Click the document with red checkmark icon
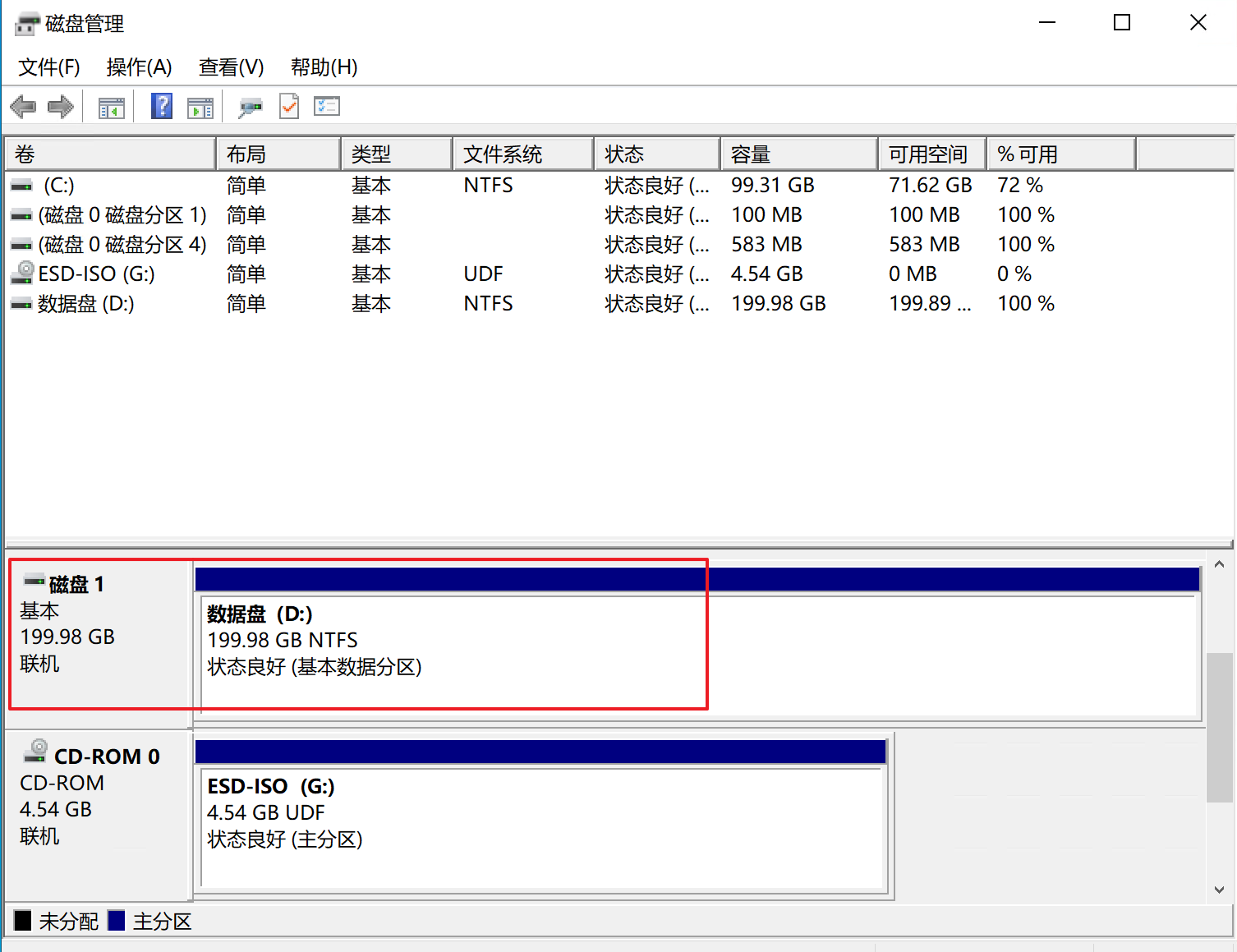 pyautogui.click(x=289, y=107)
